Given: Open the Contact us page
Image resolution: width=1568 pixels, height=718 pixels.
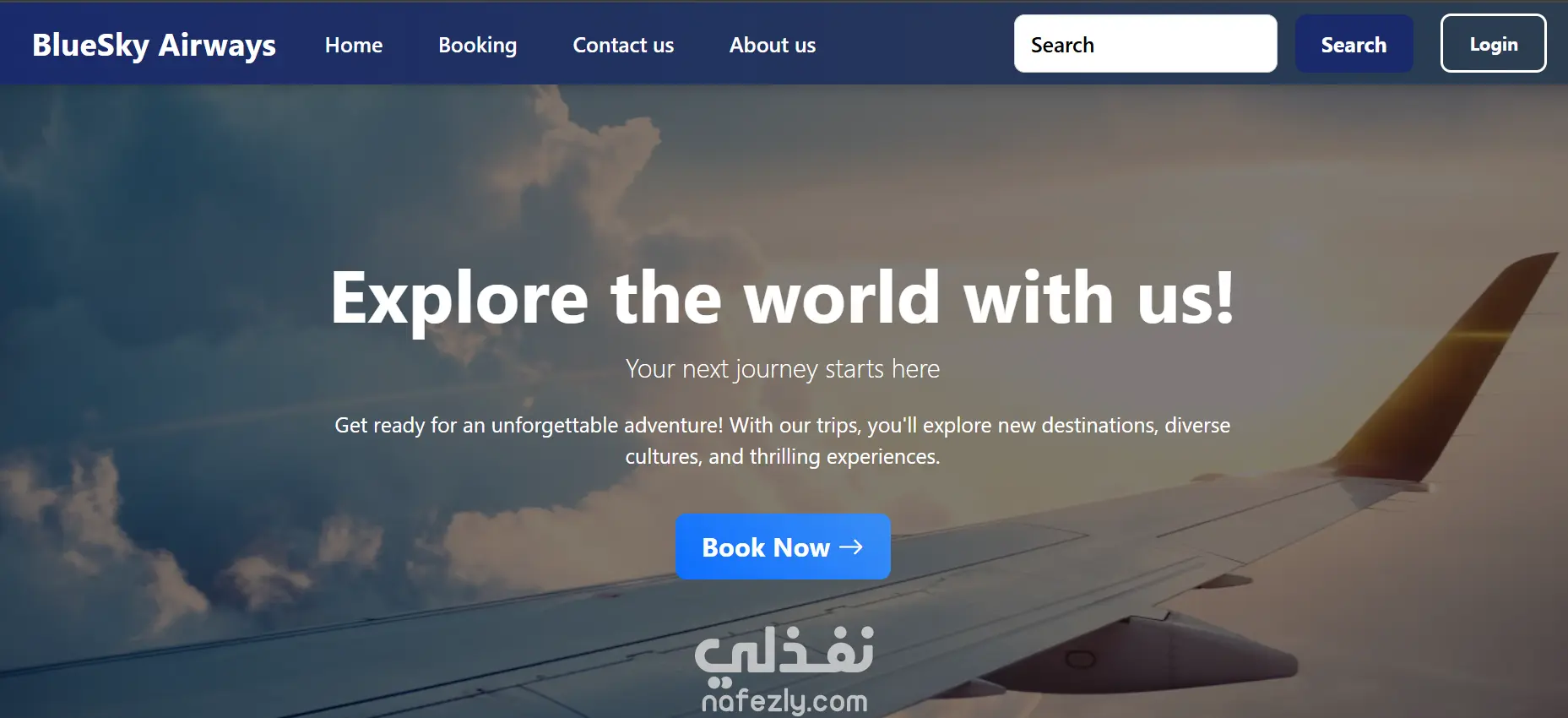Looking at the screenshot, I should click(623, 45).
